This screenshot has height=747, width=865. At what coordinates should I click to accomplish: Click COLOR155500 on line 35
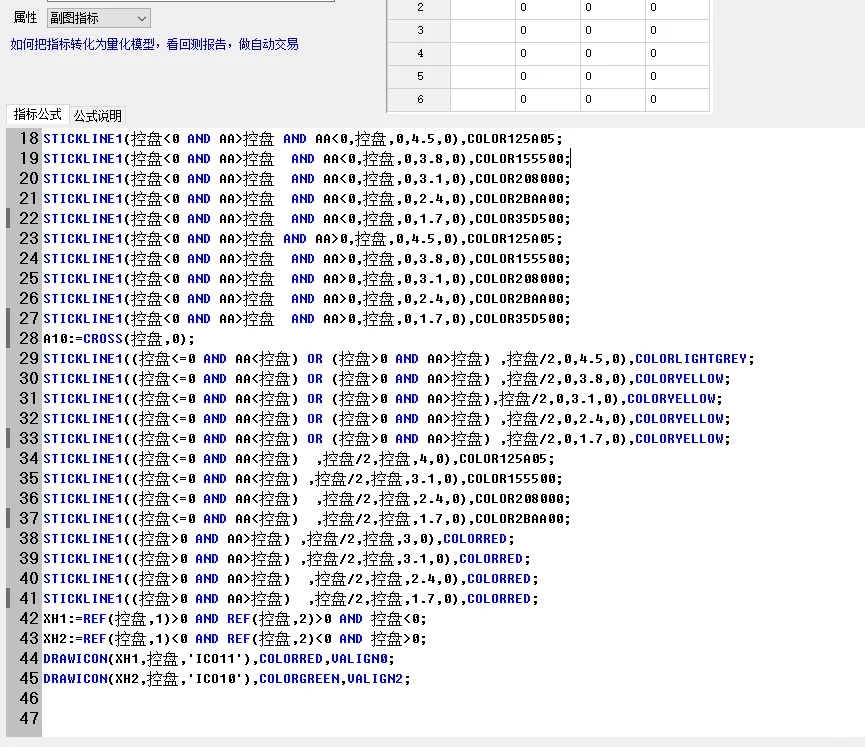(x=510, y=478)
